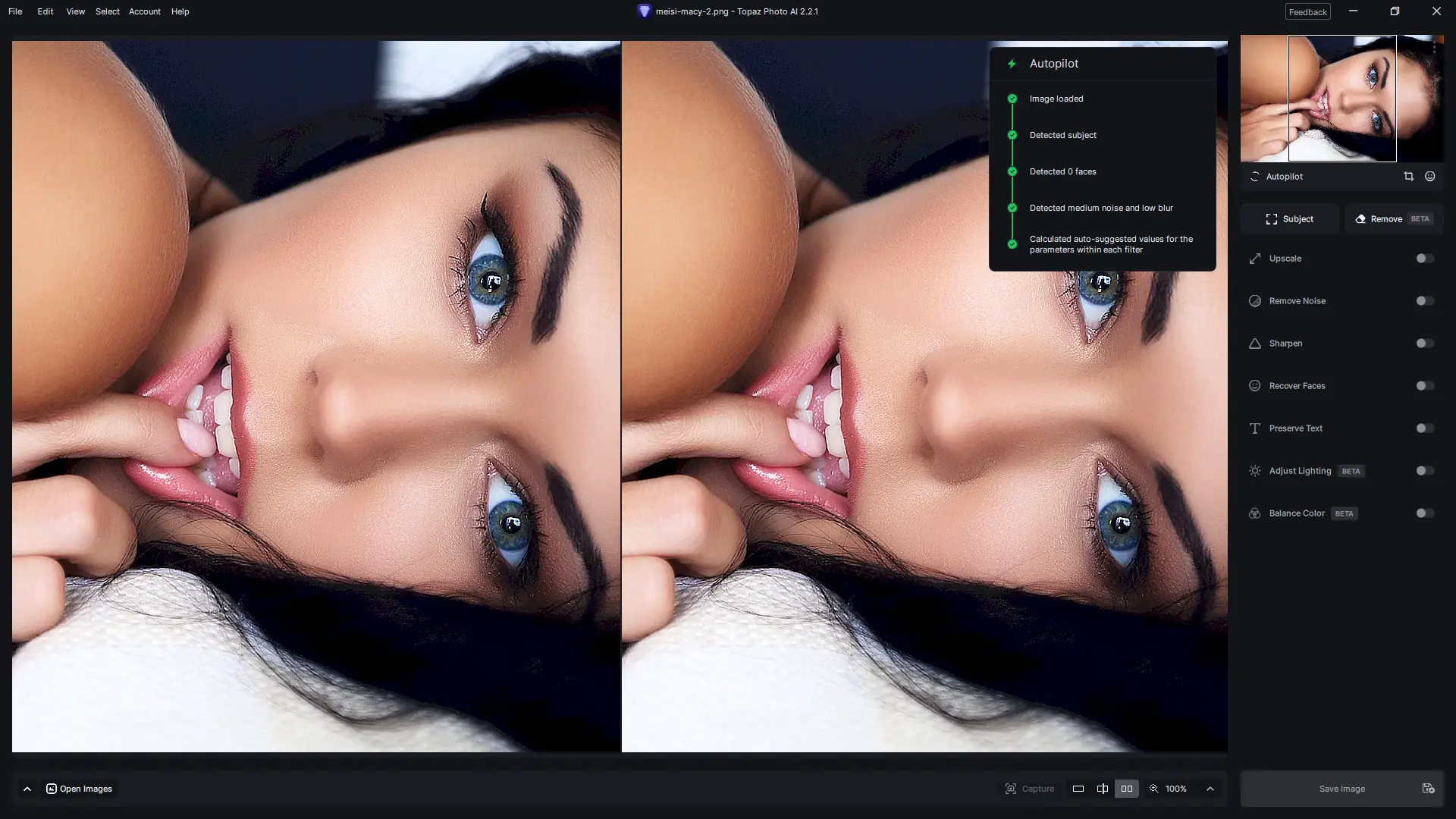Enable the Upscale toggle
The width and height of the screenshot is (1456, 819).
pyautogui.click(x=1424, y=259)
